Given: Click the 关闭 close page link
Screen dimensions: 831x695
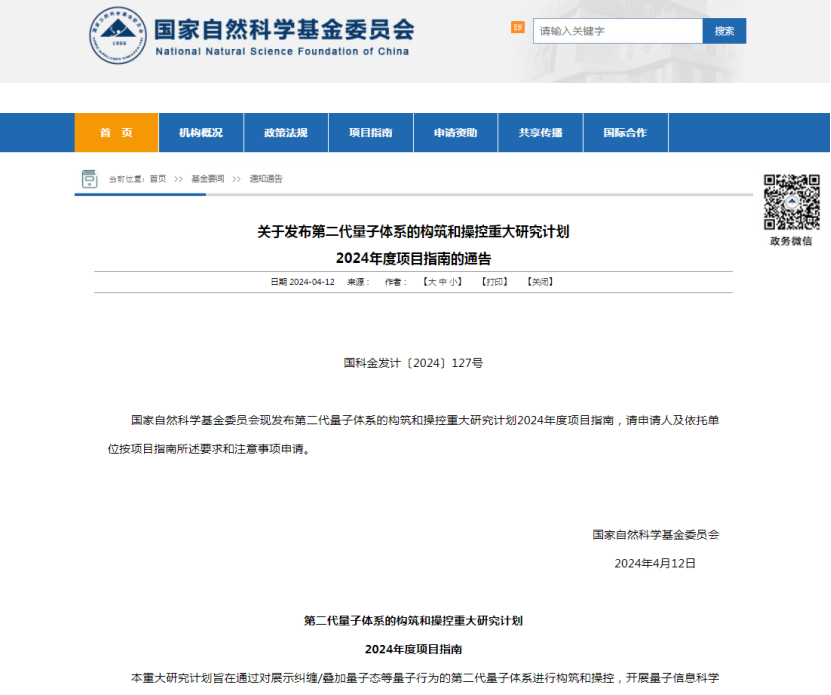Looking at the screenshot, I should pos(540,282).
